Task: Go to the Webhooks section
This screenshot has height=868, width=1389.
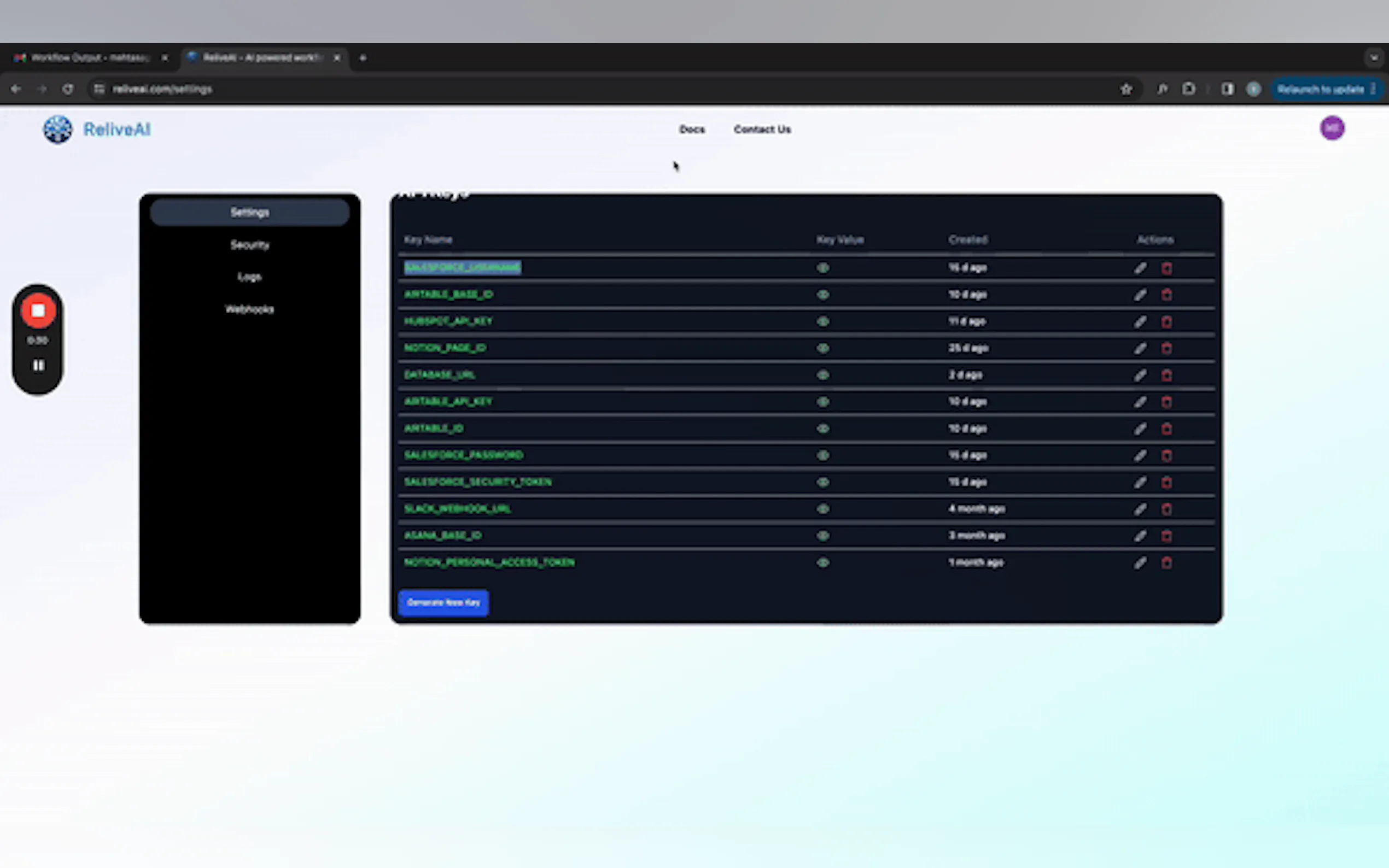Action: pos(249,309)
